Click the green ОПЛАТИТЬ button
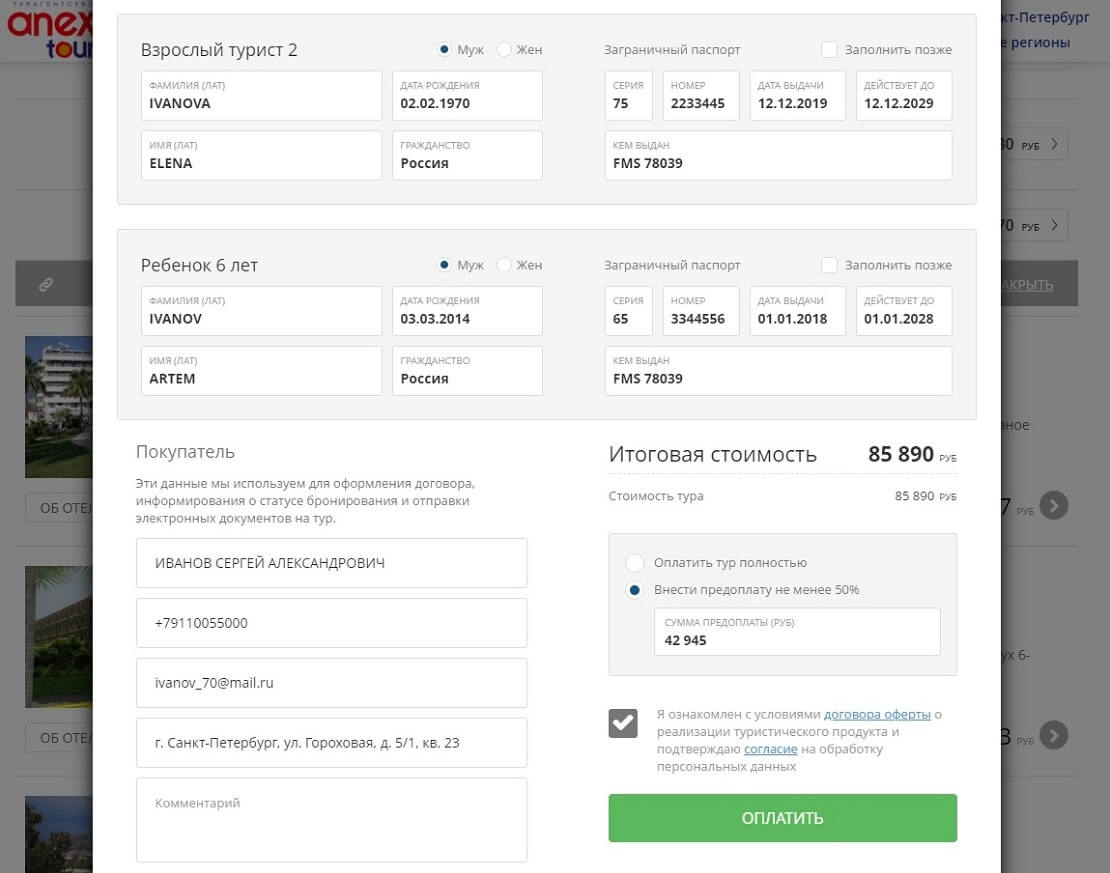The image size is (1110, 873). (x=782, y=818)
